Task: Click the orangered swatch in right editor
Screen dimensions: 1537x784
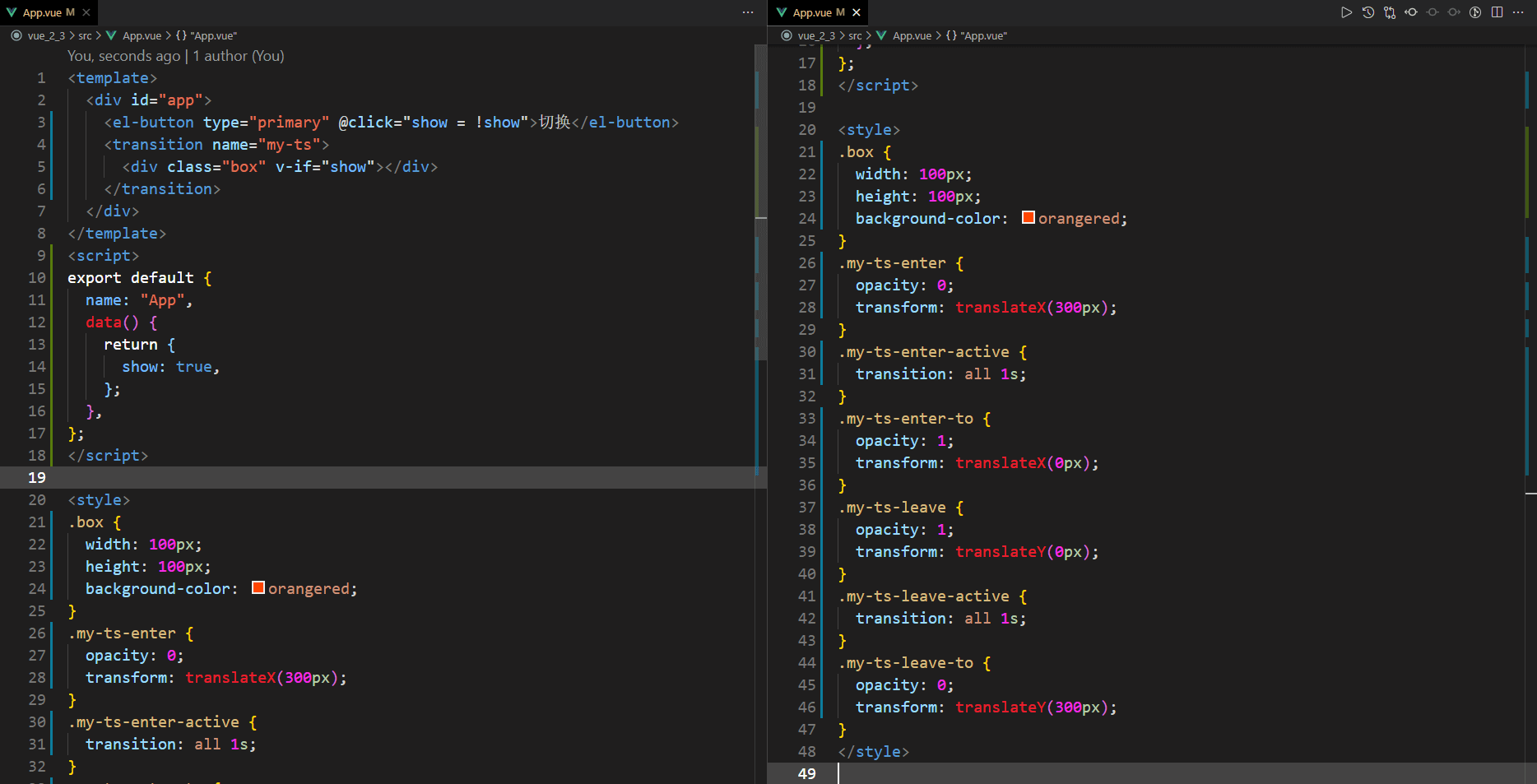Action: pos(1029,217)
